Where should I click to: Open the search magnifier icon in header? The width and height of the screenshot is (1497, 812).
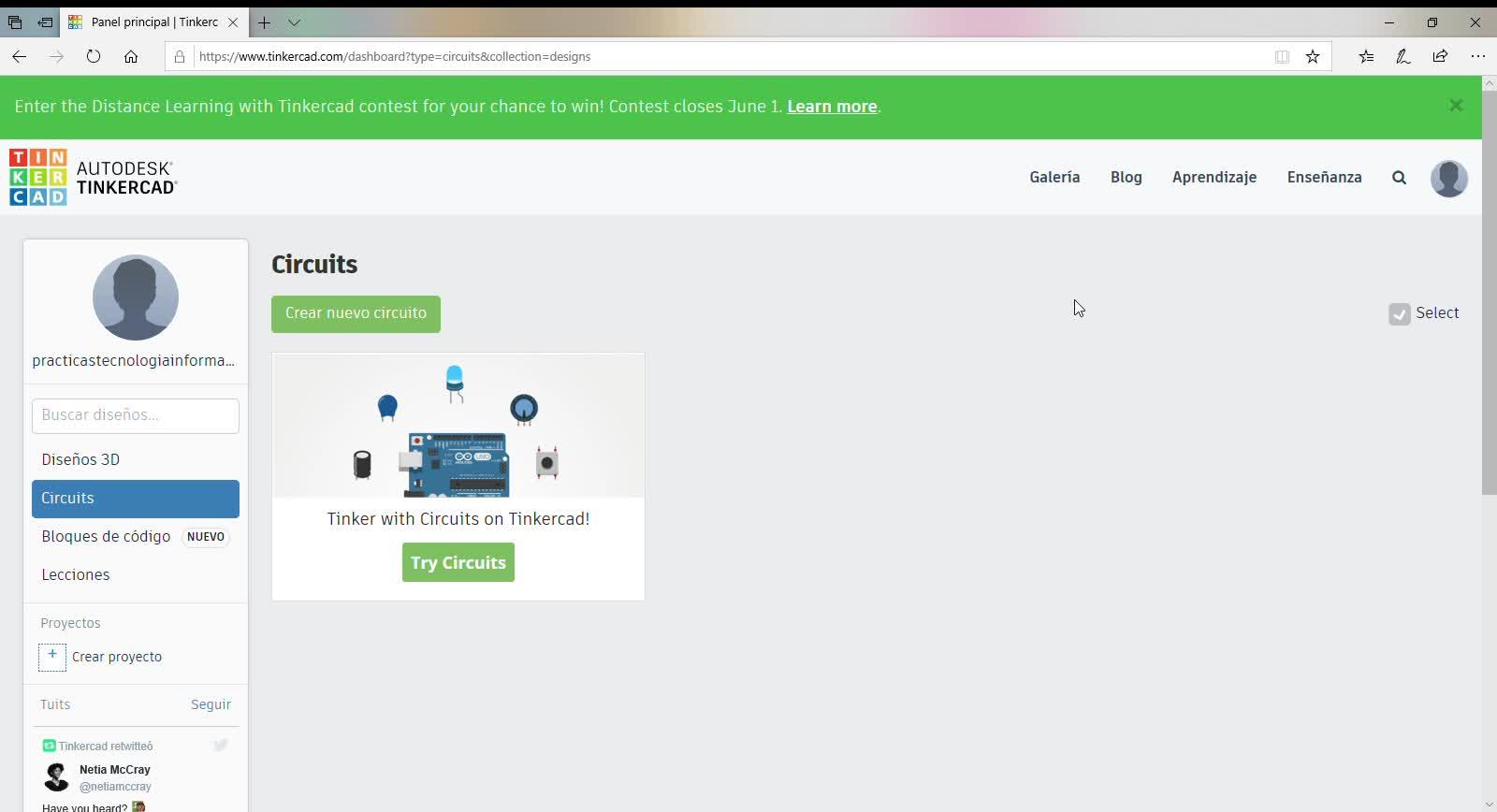point(1399,178)
